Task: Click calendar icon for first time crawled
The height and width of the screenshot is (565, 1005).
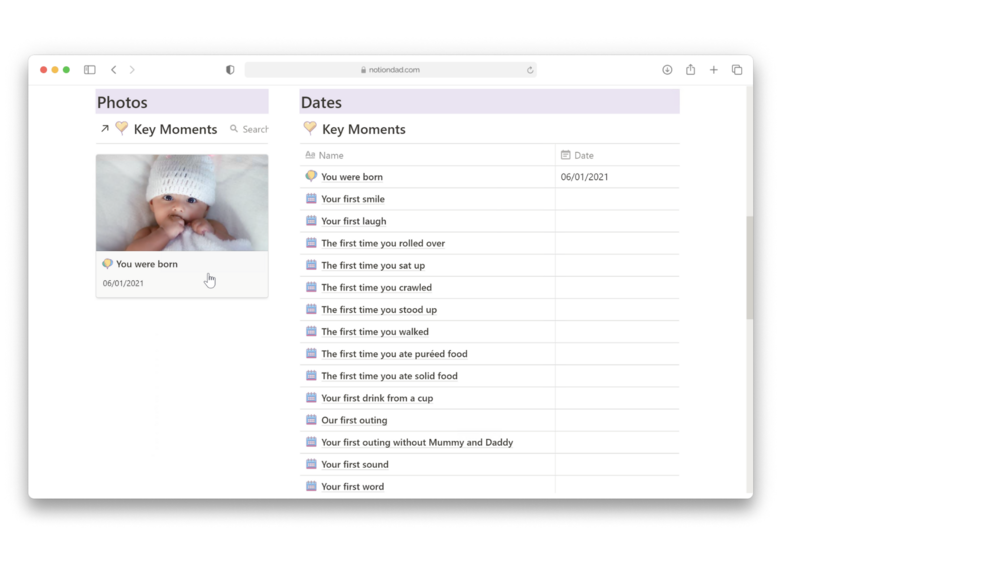Action: [x=311, y=287]
